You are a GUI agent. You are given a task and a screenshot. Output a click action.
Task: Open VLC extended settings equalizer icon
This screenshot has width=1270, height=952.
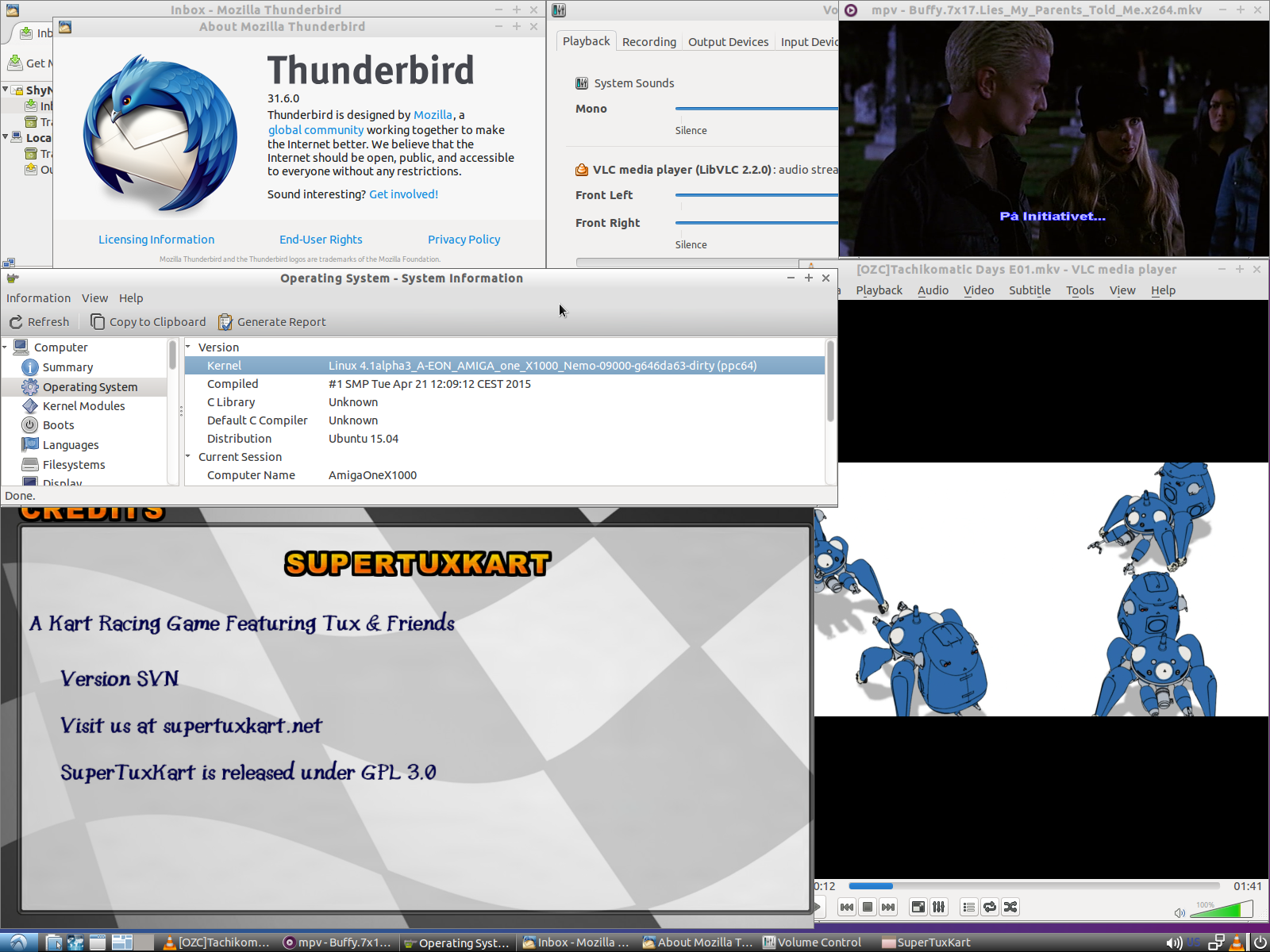939,907
